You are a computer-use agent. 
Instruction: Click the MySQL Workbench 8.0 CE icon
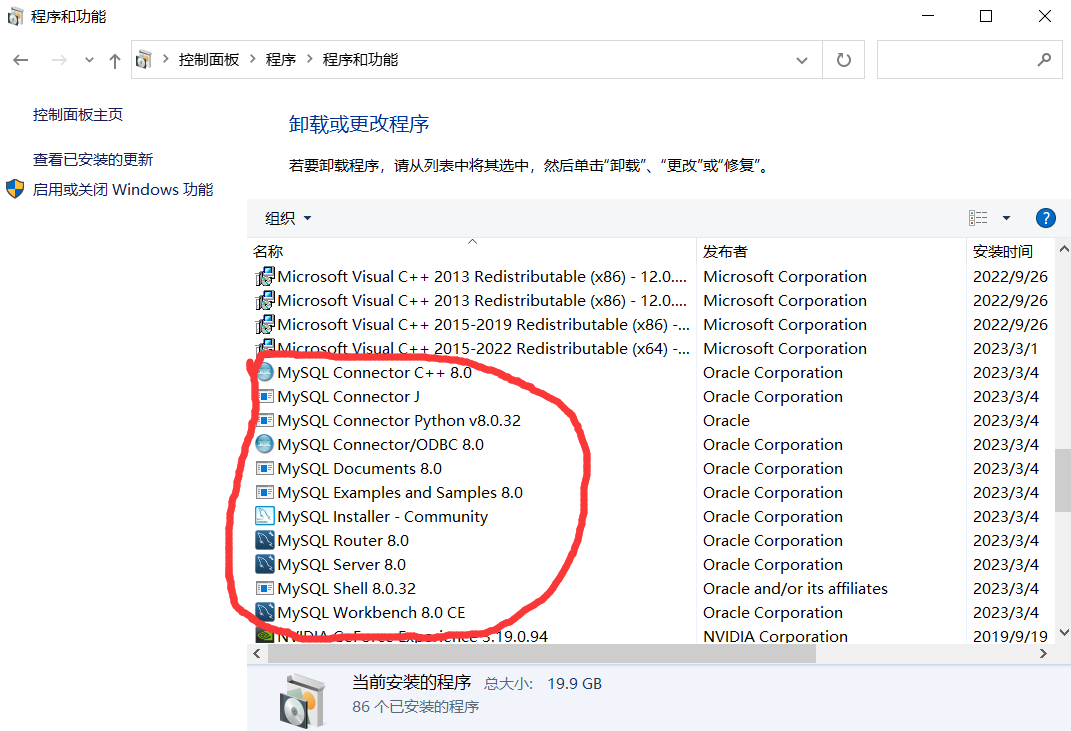(x=265, y=612)
